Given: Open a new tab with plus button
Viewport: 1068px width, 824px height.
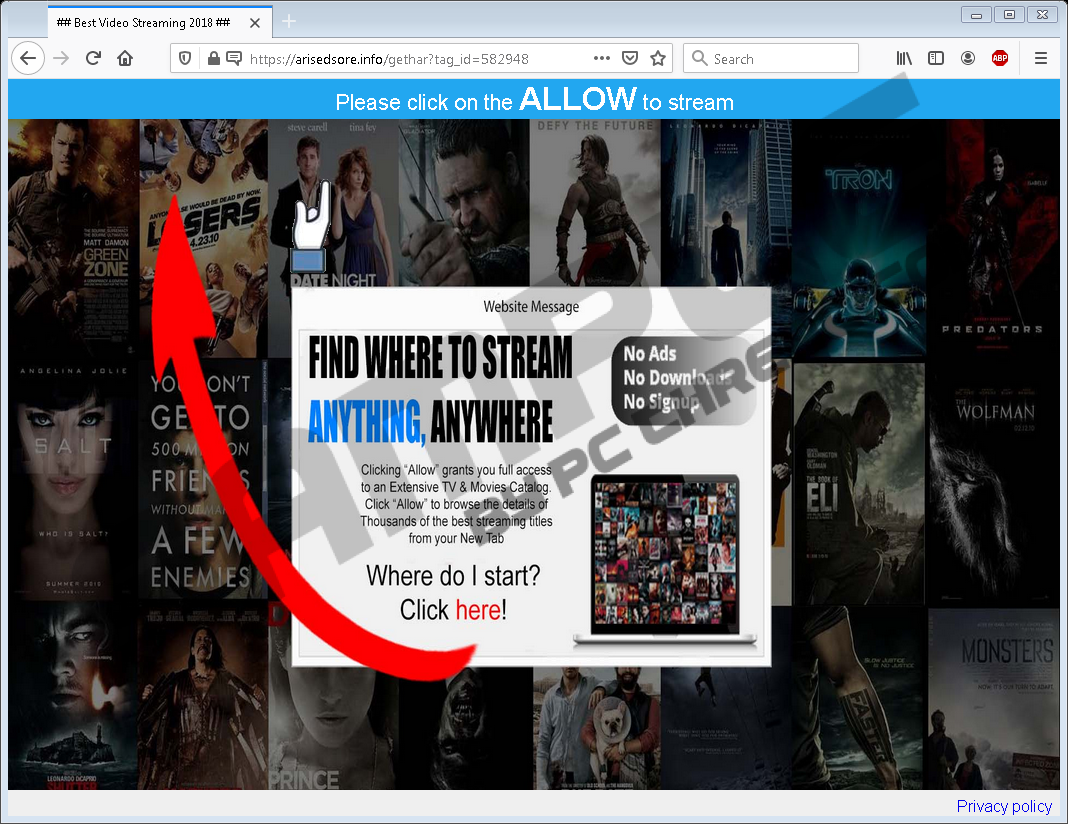Looking at the screenshot, I should [289, 22].
